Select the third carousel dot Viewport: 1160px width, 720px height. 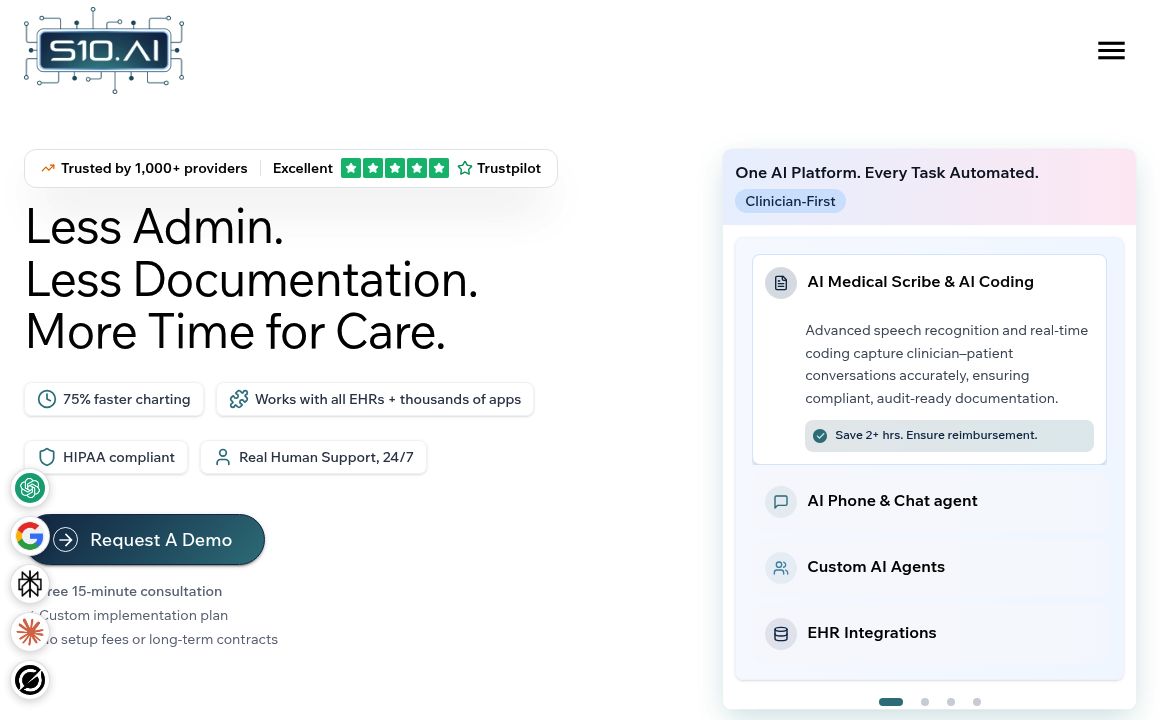(x=951, y=702)
